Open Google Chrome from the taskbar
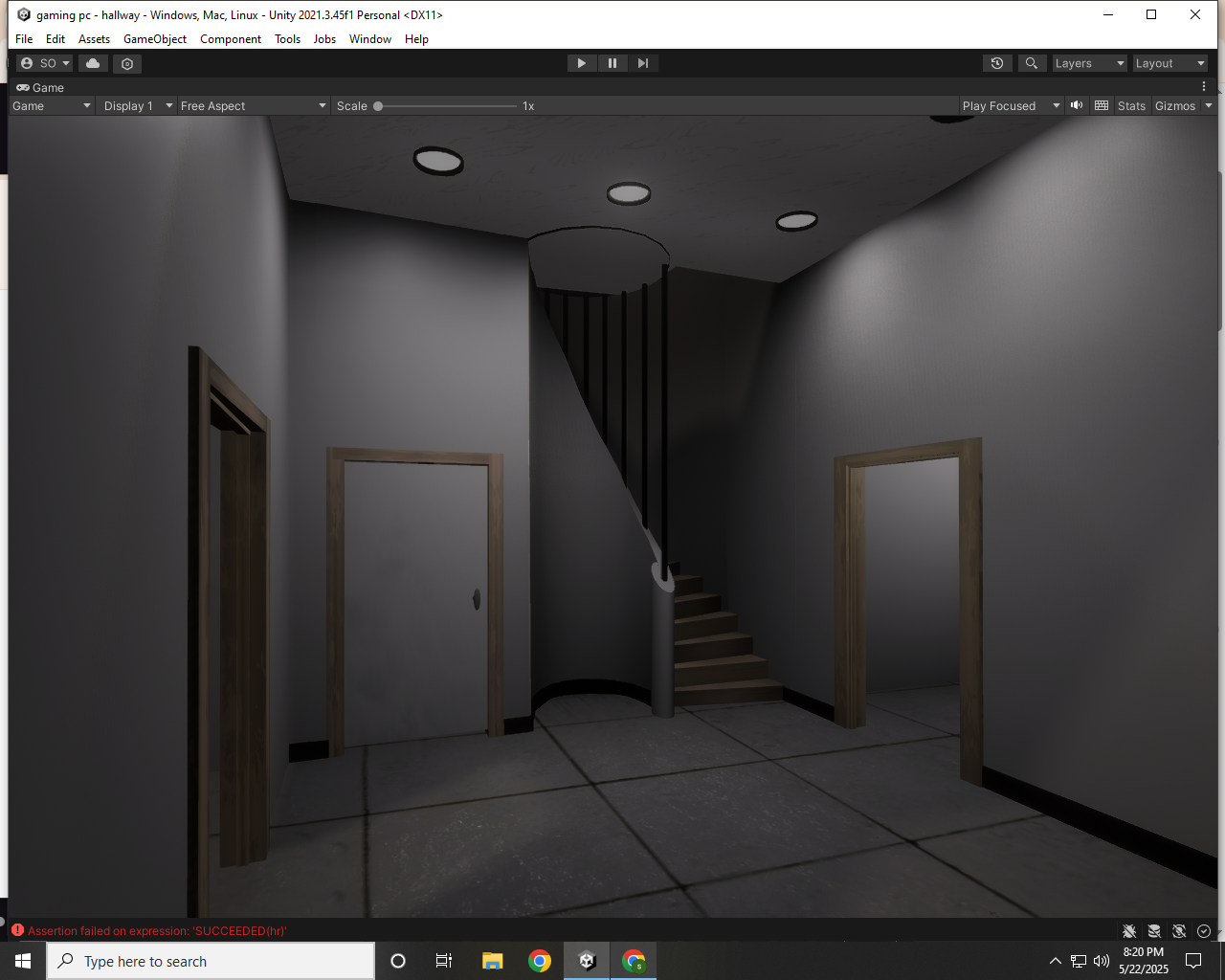The image size is (1225, 980). (x=540, y=961)
